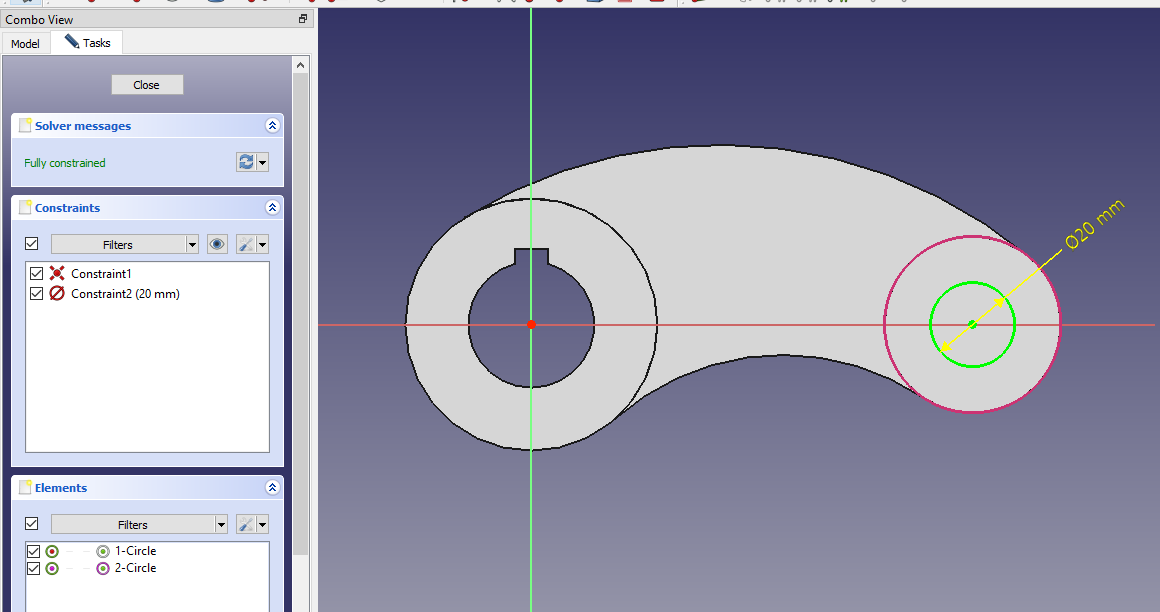Viewport: 1160px width, 612px height.
Task: Switch to the Model tab
Action: pyautogui.click(x=25, y=44)
